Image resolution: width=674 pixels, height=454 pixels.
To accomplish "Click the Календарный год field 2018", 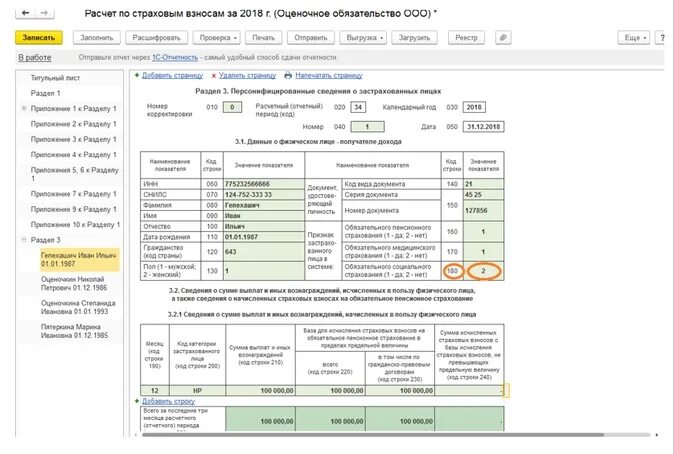I will [x=474, y=107].
